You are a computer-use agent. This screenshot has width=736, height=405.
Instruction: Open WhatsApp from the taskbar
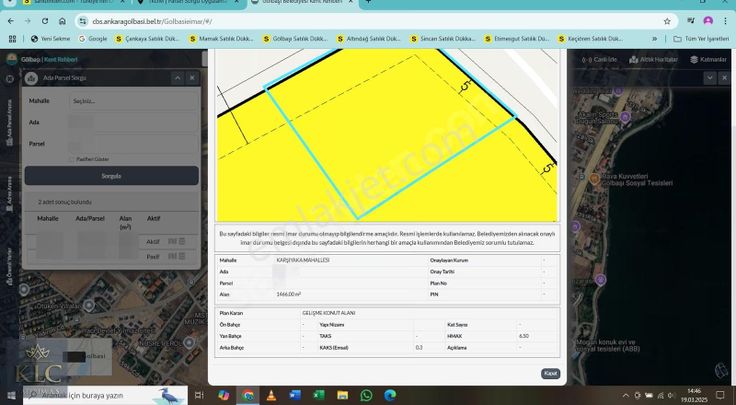point(367,396)
